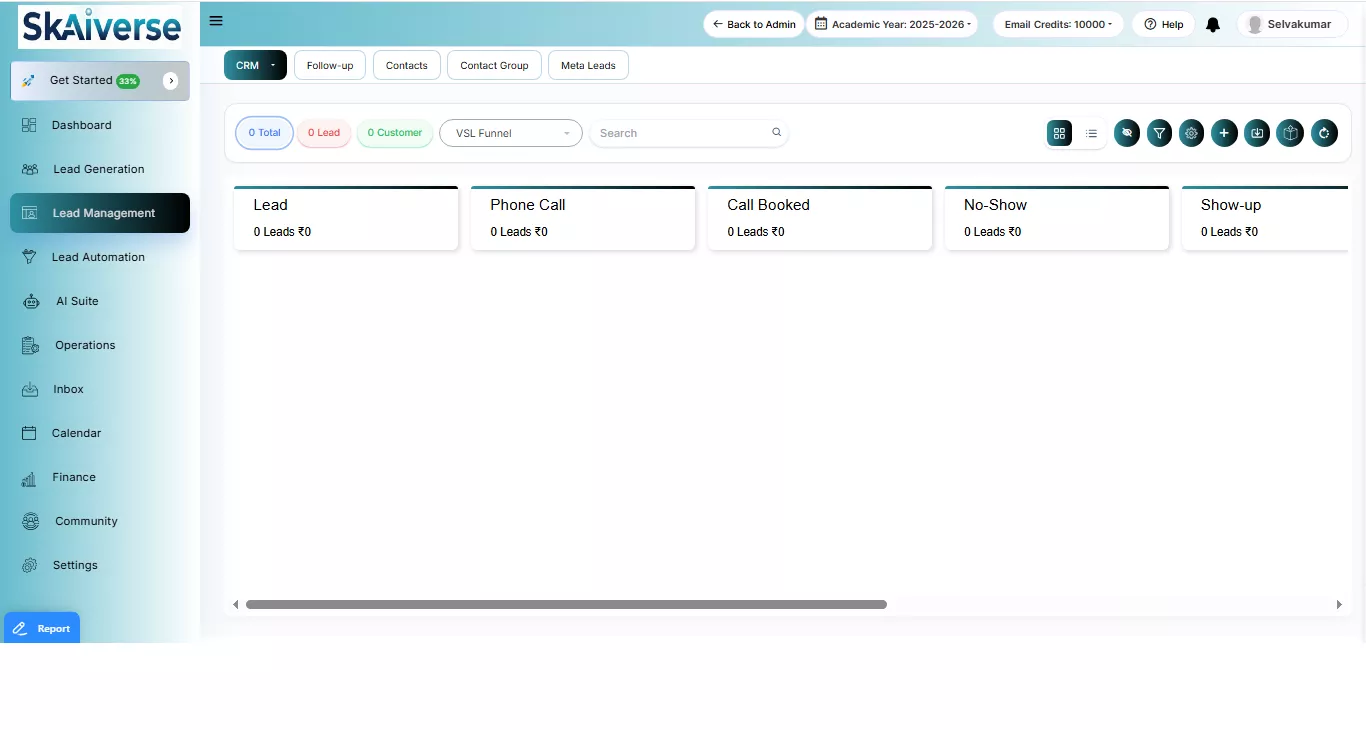Switch to grid board view
Viewport: 1366px width, 730px height.
coord(1059,133)
